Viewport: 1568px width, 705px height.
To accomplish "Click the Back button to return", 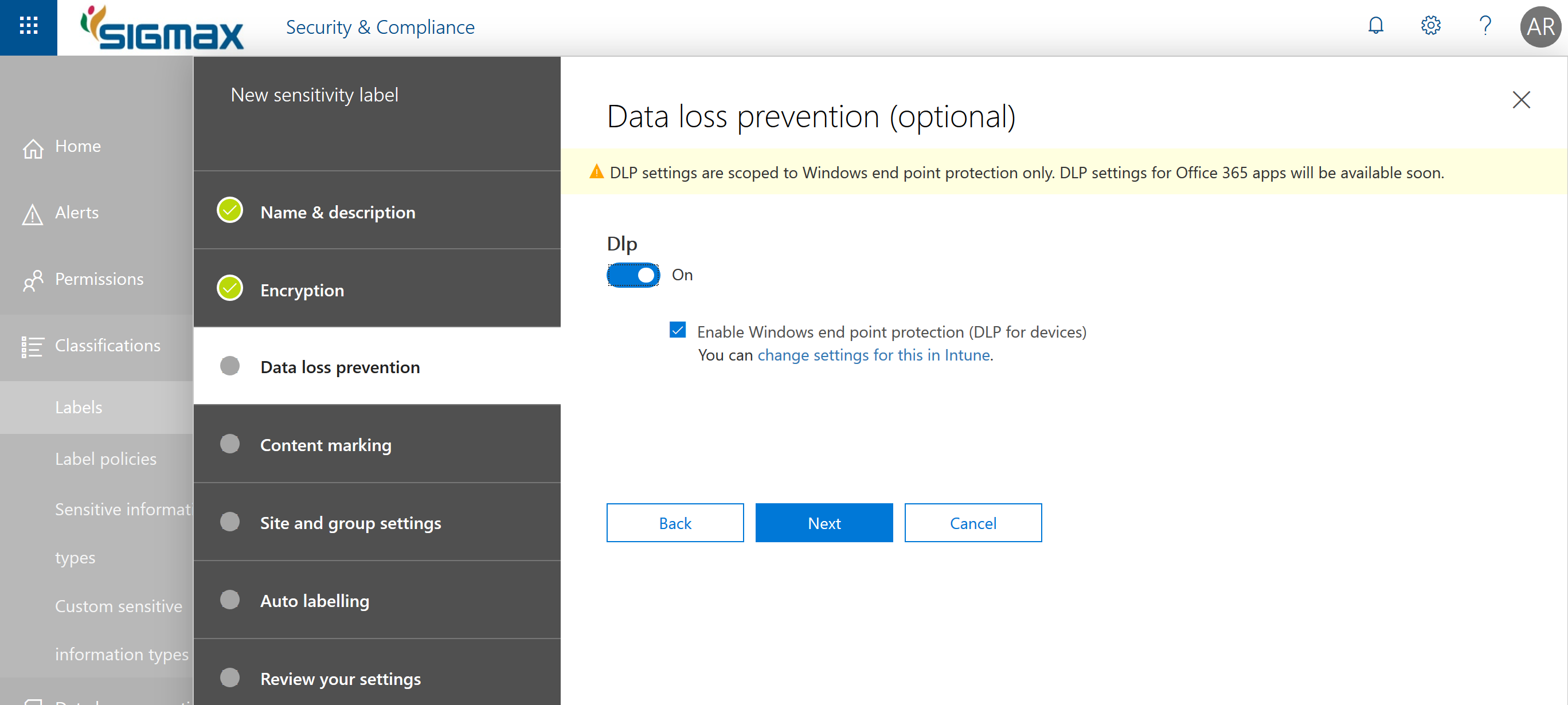I will pyautogui.click(x=676, y=523).
